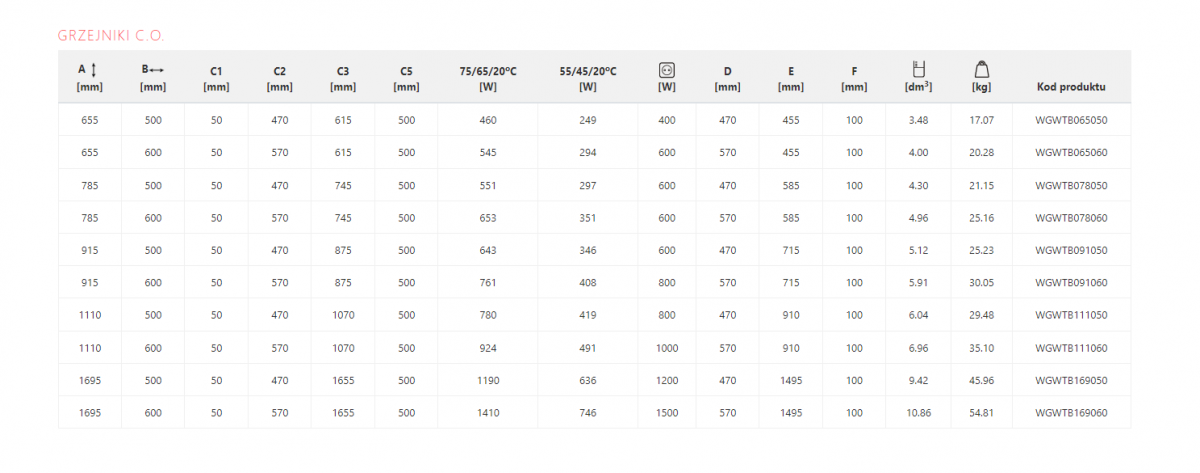This screenshot has width=1200, height=473.
Task: Click product code WGWTB078050
Action: pos(1071,185)
